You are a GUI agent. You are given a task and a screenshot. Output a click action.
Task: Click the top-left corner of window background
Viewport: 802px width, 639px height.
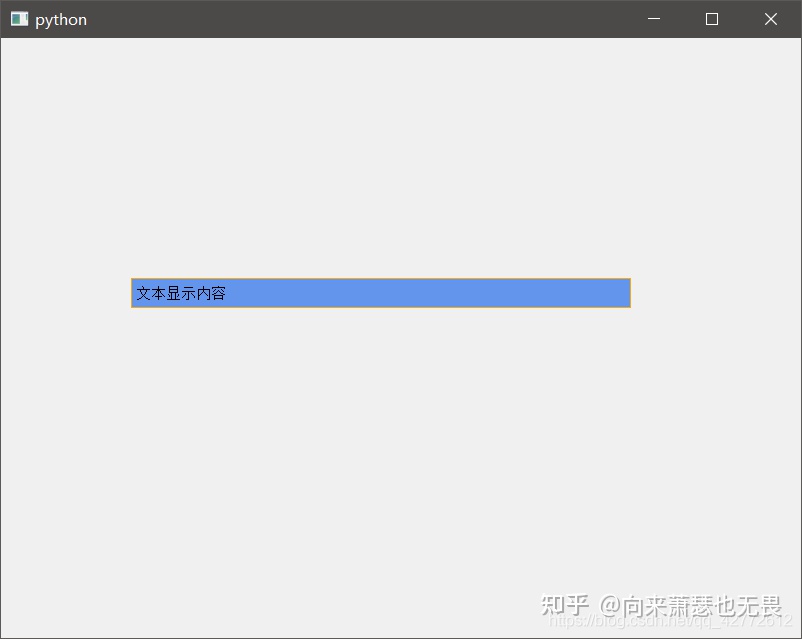click(x=6, y=43)
